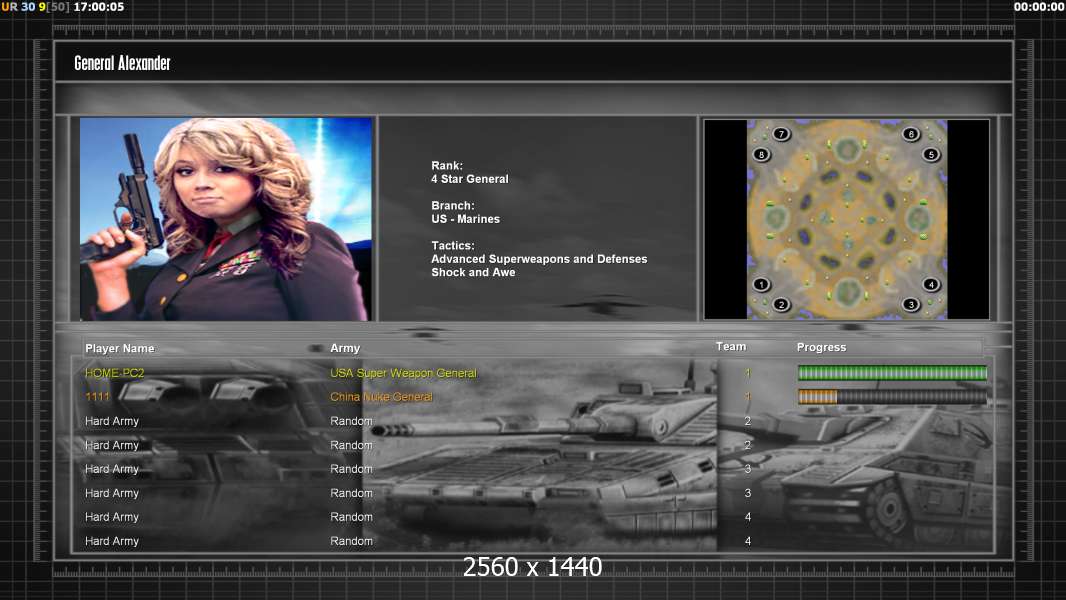Click the 'Army' column header
The width and height of the screenshot is (1066, 600).
(x=345, y=348)
